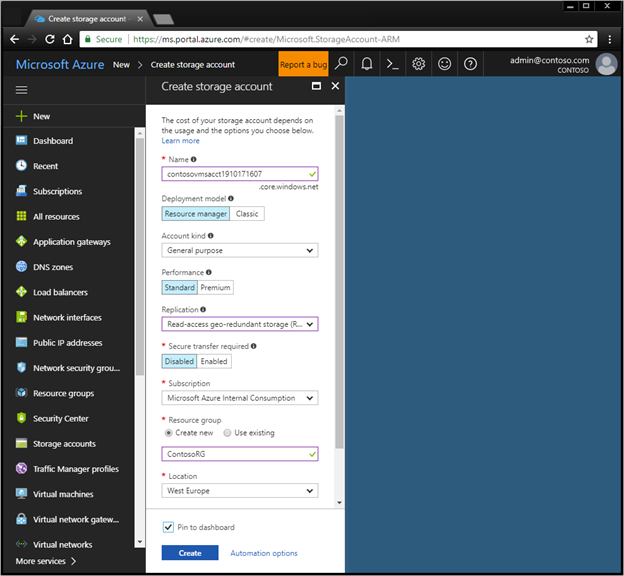The width and height of the screenshot is (624, 576).
Task: Open the Subscription dropdown
Action: [240, 398]
